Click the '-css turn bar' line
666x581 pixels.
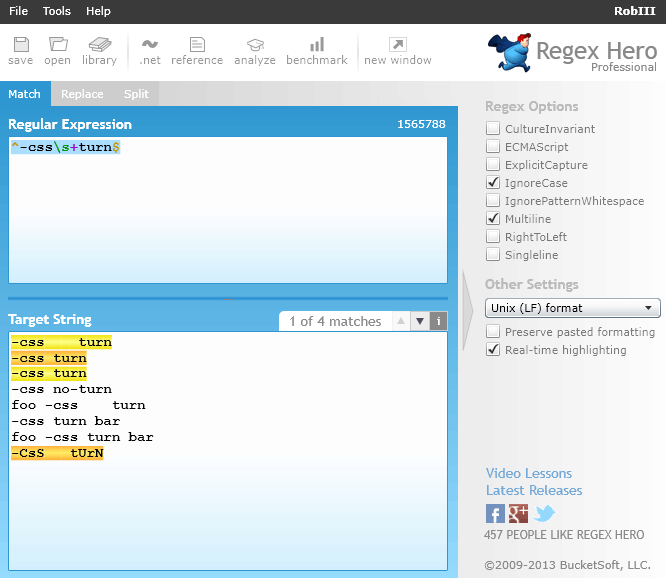[66, 421]
